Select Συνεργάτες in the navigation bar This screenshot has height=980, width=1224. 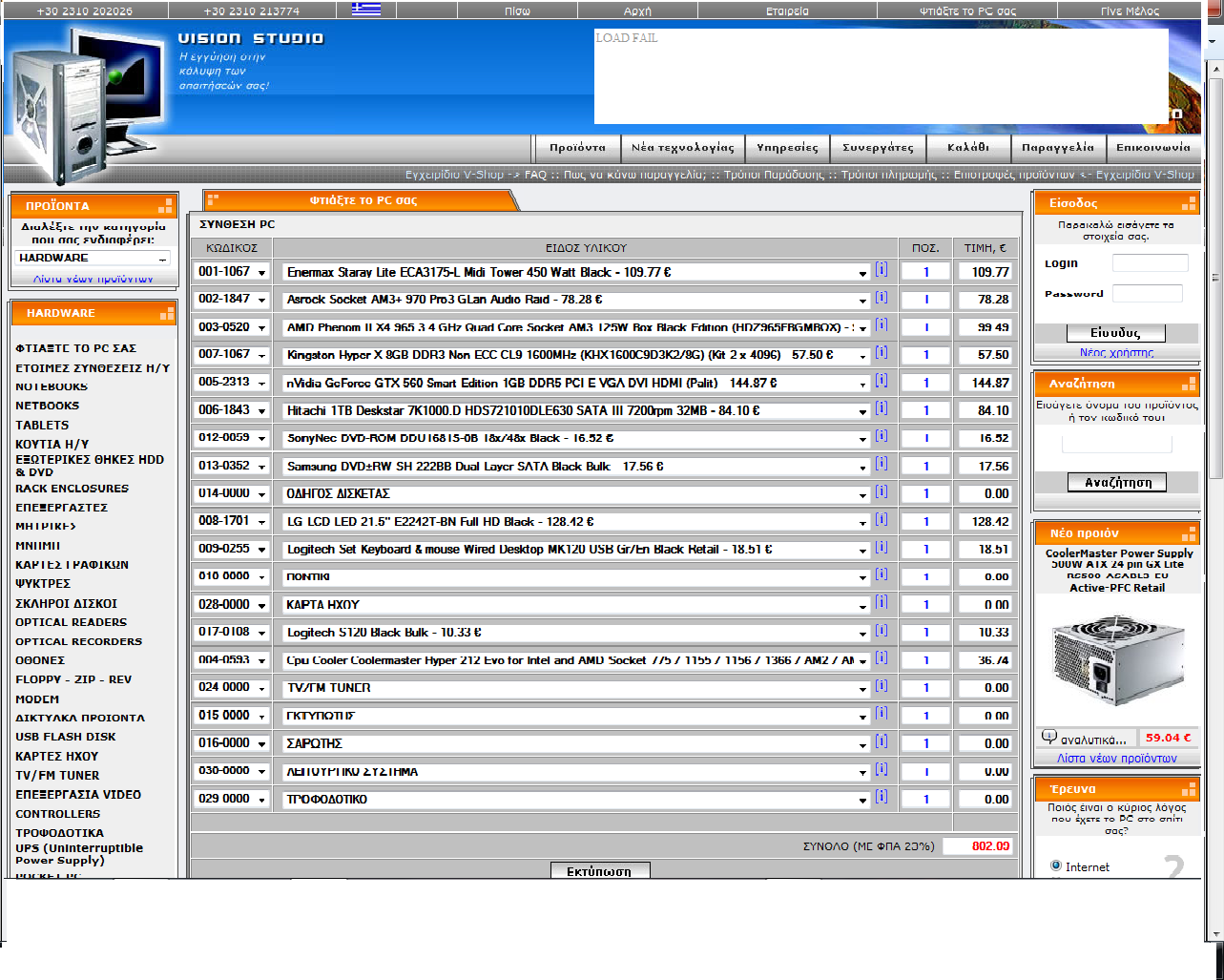(x=878, y=148)
